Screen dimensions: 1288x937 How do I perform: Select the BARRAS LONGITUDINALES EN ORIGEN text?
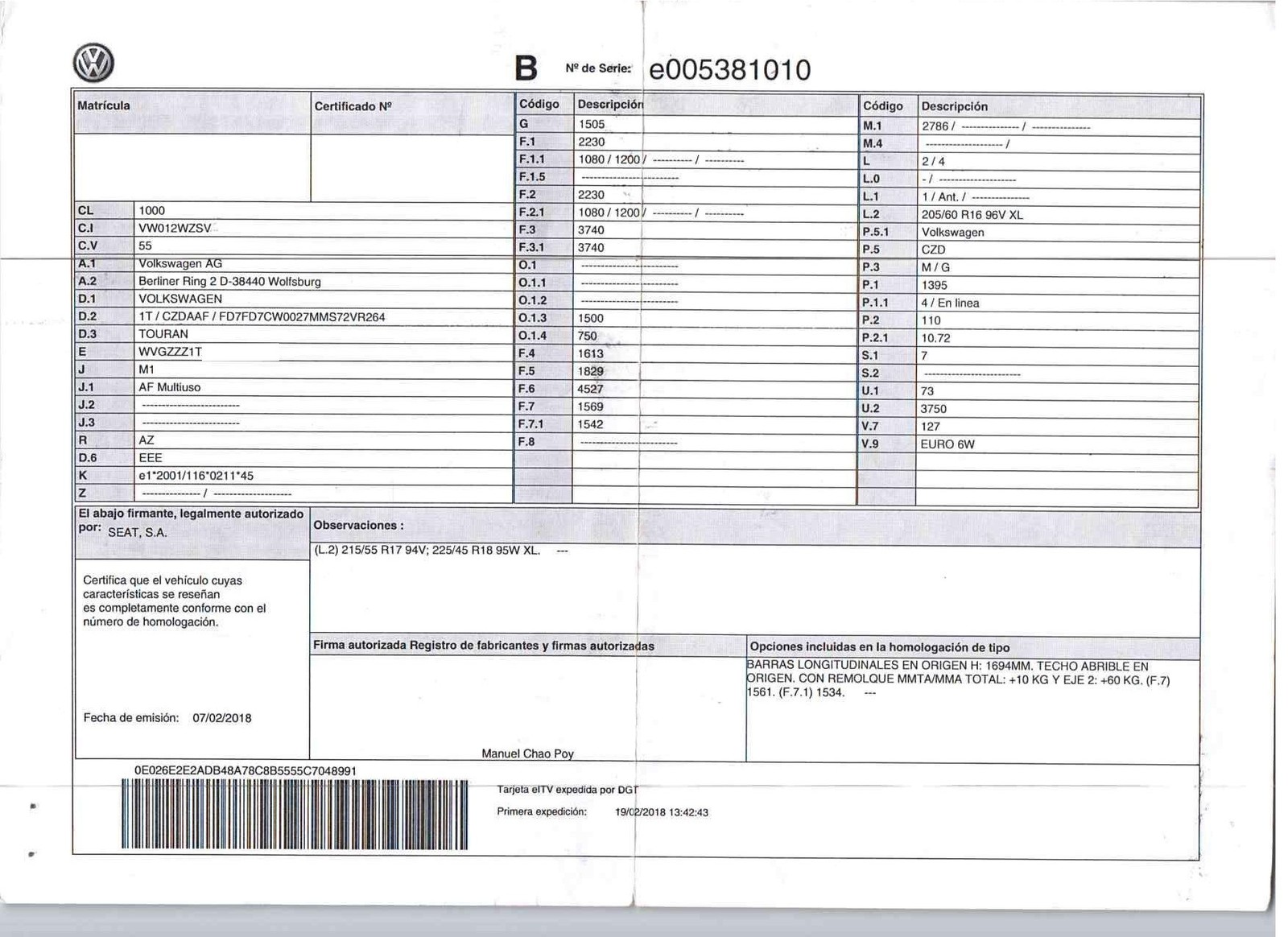pyautogui.click(x=958, y=679)
